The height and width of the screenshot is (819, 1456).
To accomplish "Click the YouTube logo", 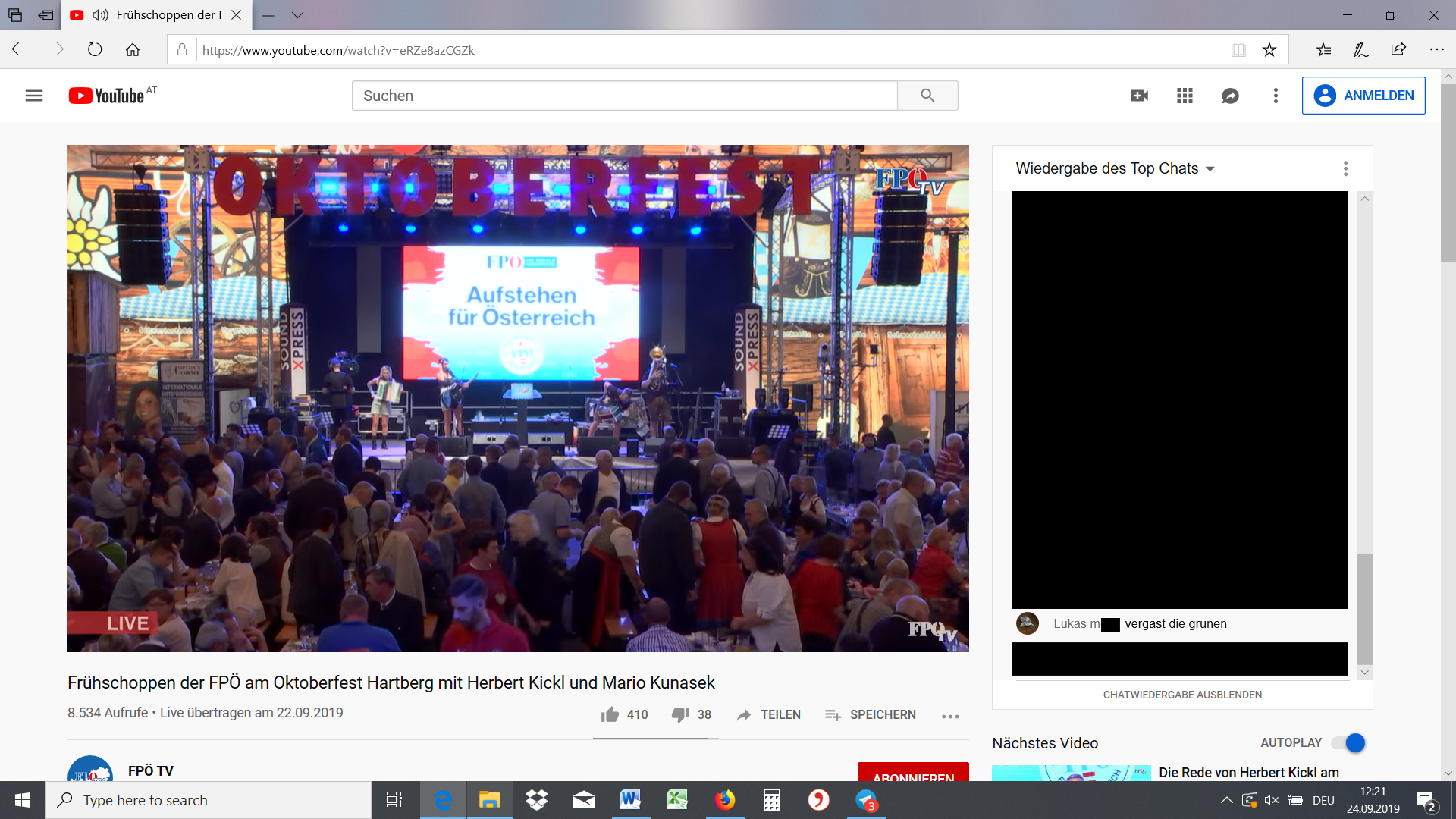I will pos(107,96).
